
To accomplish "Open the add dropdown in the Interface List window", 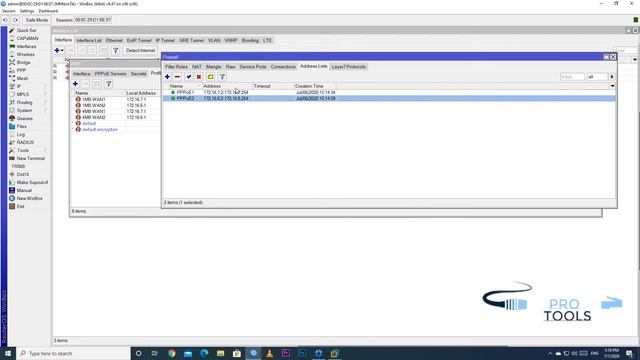I will click(x=59, y=50).
